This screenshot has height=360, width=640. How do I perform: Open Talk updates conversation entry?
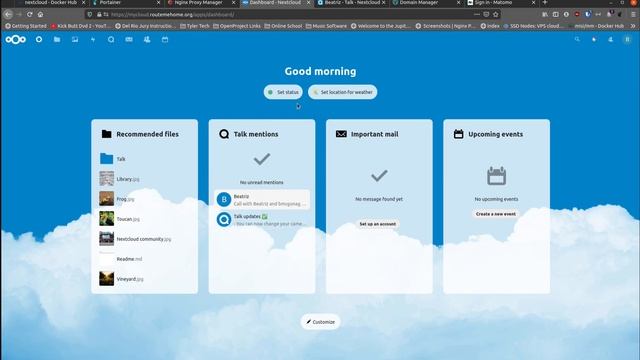[262, 220]
